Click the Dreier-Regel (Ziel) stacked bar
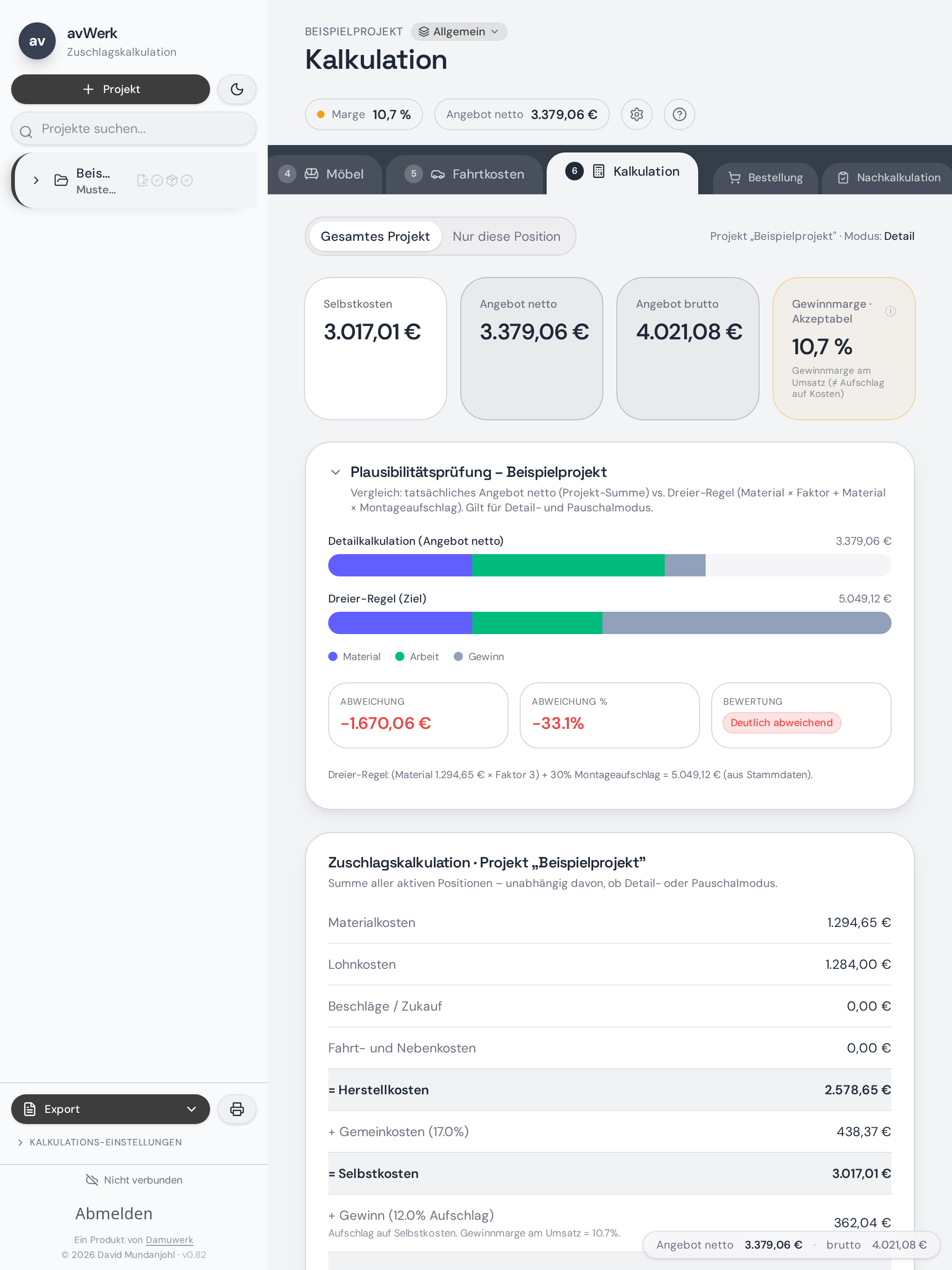This screenshot has width=952, height=1270. (x=609, y=622)
